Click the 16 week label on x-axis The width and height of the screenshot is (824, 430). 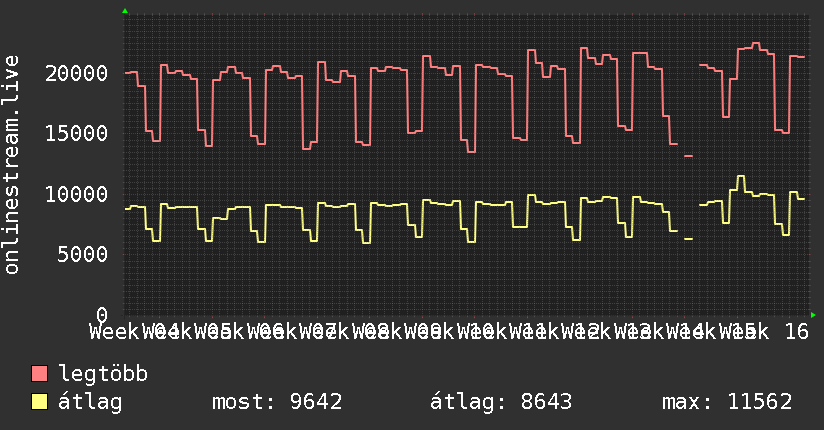[x=797, y=332]
